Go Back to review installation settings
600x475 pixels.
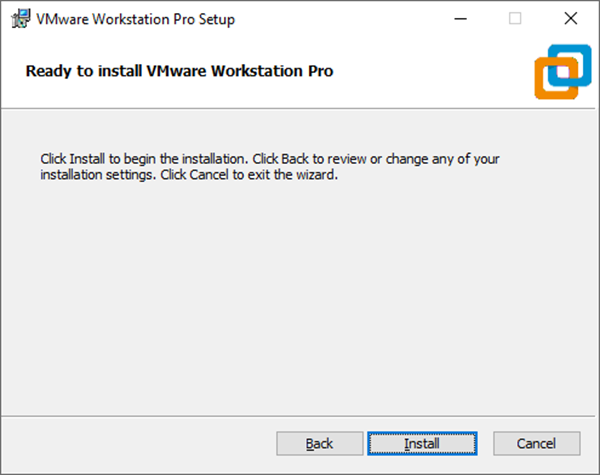click(319, 443)
